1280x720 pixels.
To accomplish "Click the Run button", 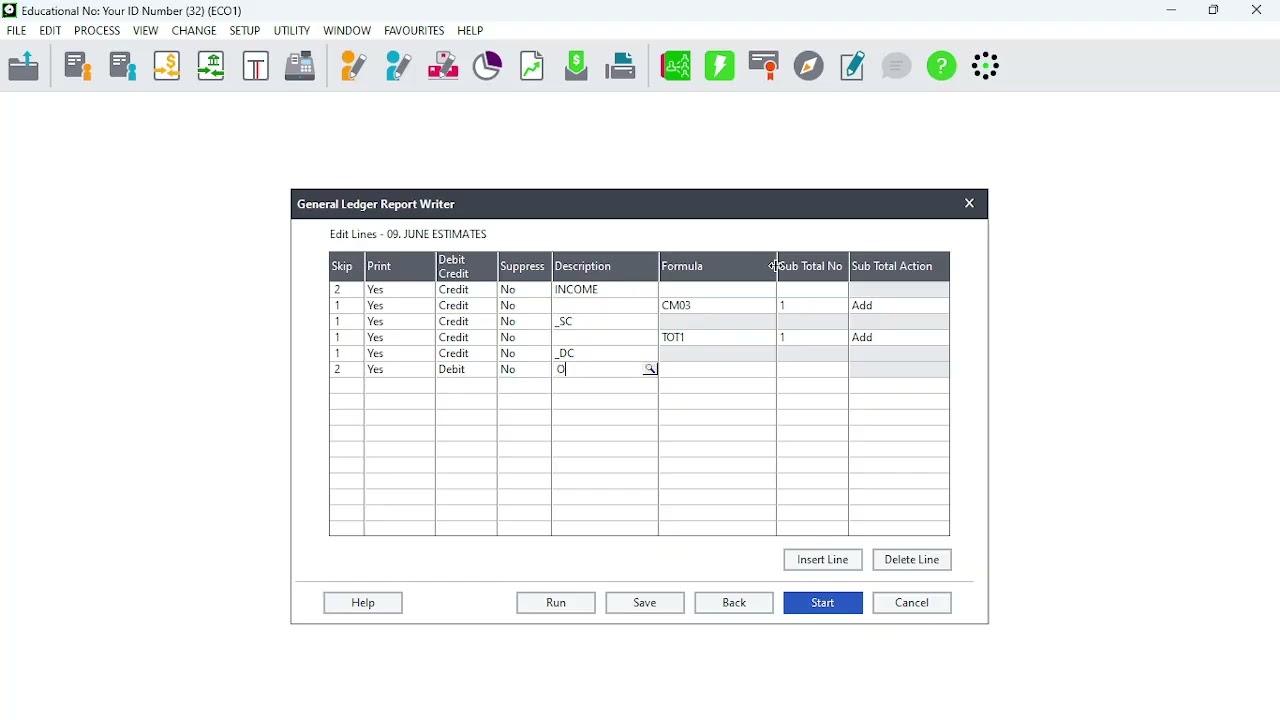I will 556,603.
